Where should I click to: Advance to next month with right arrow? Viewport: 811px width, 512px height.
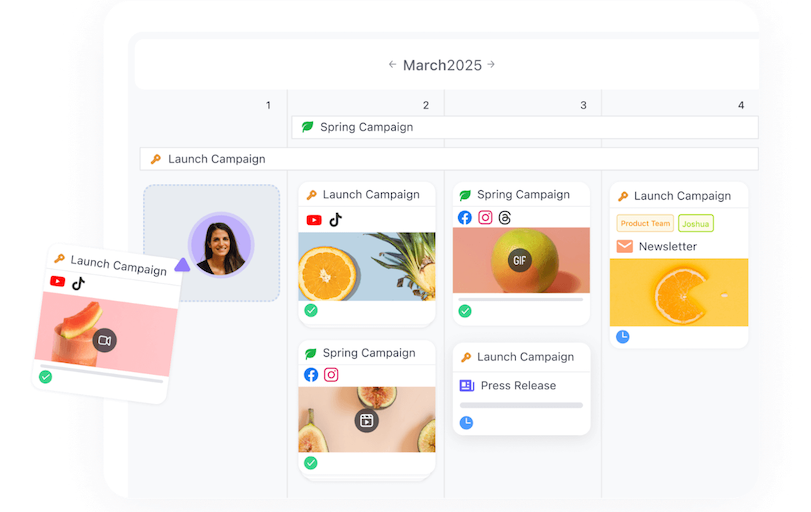[491, 65]
